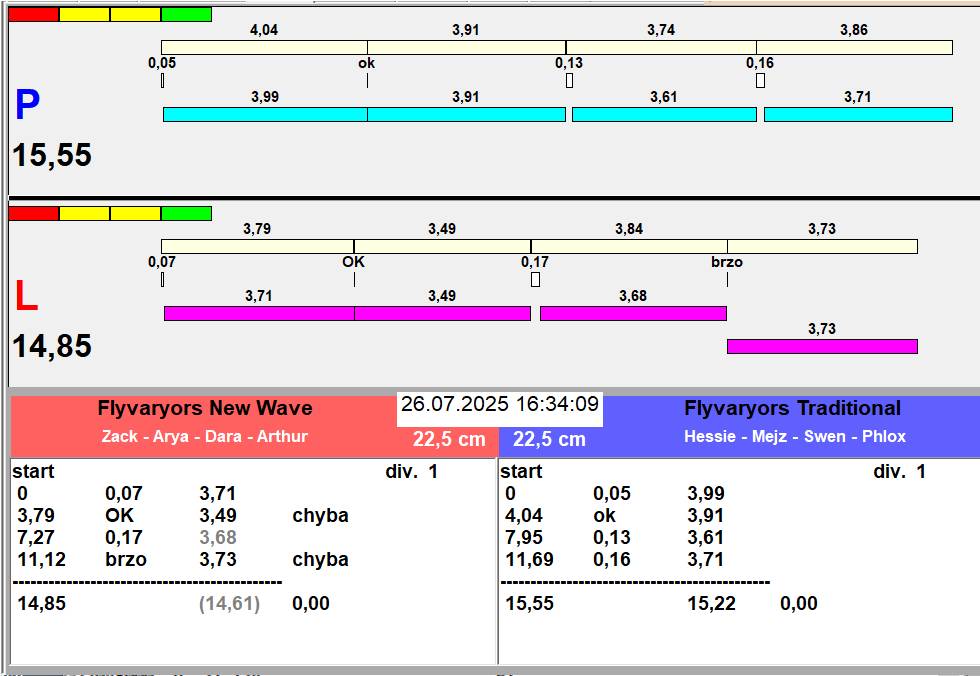Image resolution: width=980 pixels, height=676 pixels.
Task: Click the small marker box under 0,16
Action: tap(760, 81)
